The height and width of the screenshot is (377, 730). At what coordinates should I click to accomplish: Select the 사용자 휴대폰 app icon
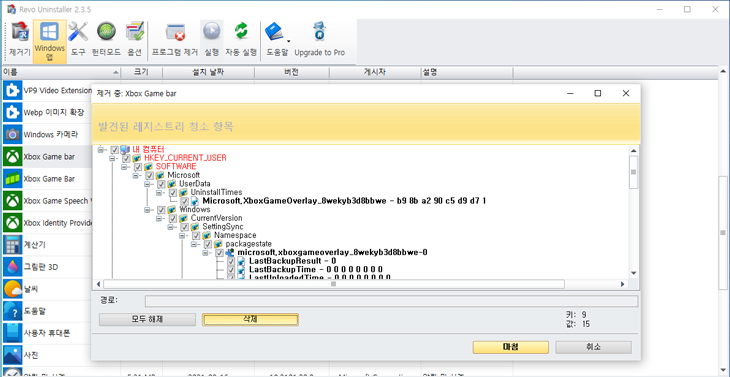point(12,333)
